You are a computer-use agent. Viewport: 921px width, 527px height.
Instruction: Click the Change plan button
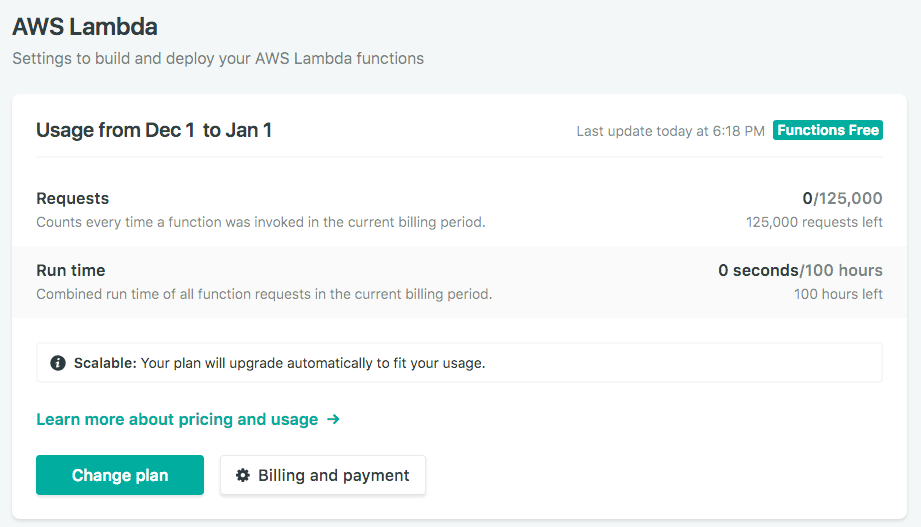pos(120,475)
